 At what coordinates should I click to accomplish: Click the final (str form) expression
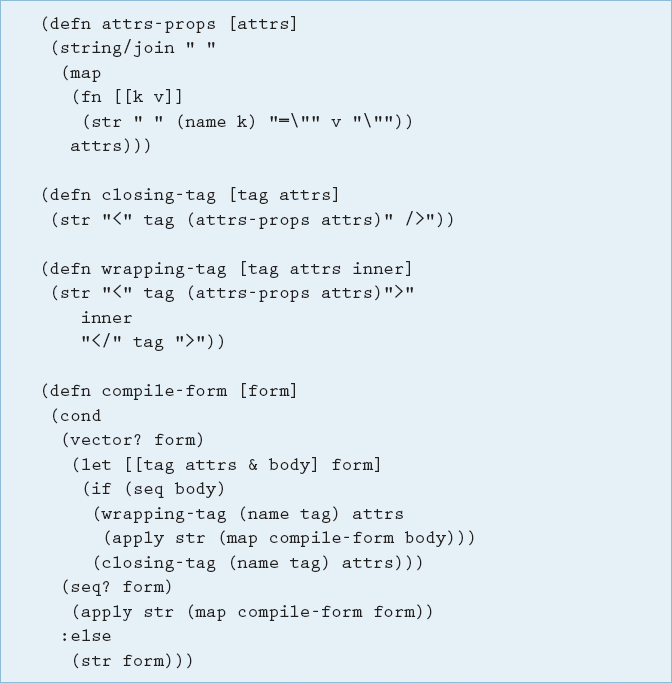coord(128,661)
